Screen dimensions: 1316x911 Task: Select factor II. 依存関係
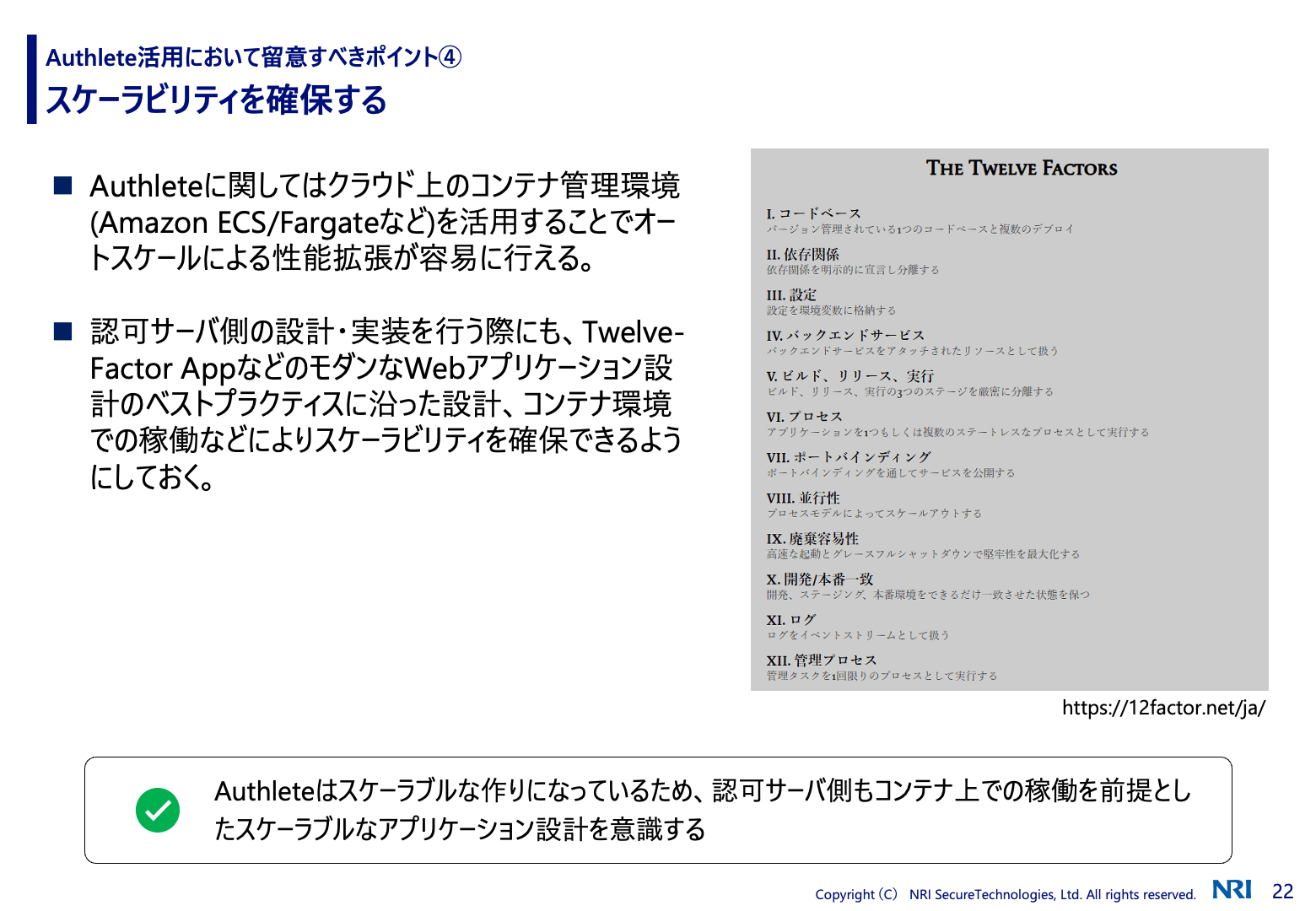coord(802,254)
